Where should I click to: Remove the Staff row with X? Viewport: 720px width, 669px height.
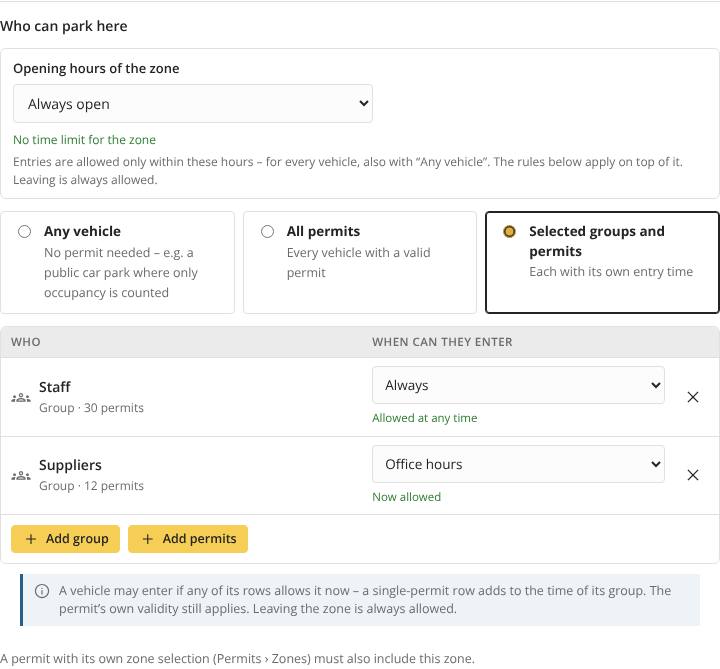pos(693,397)
